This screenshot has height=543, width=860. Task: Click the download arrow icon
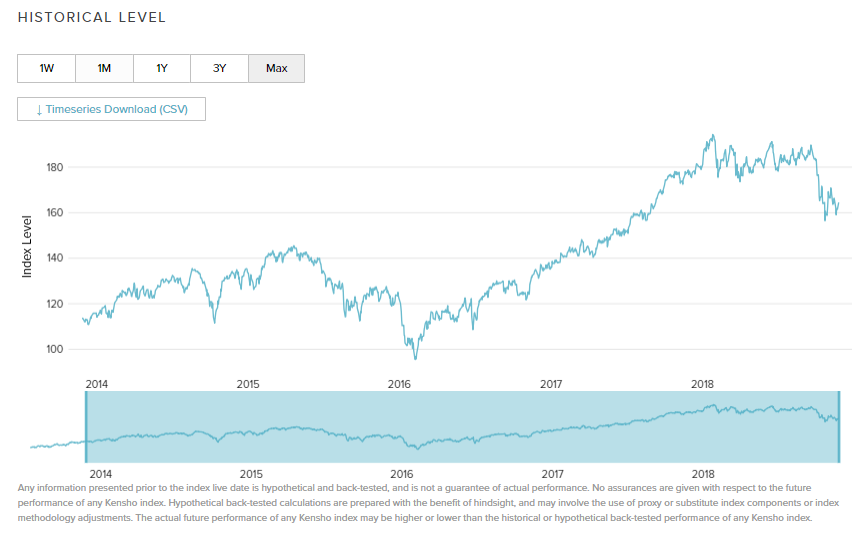tap(39, 109)
